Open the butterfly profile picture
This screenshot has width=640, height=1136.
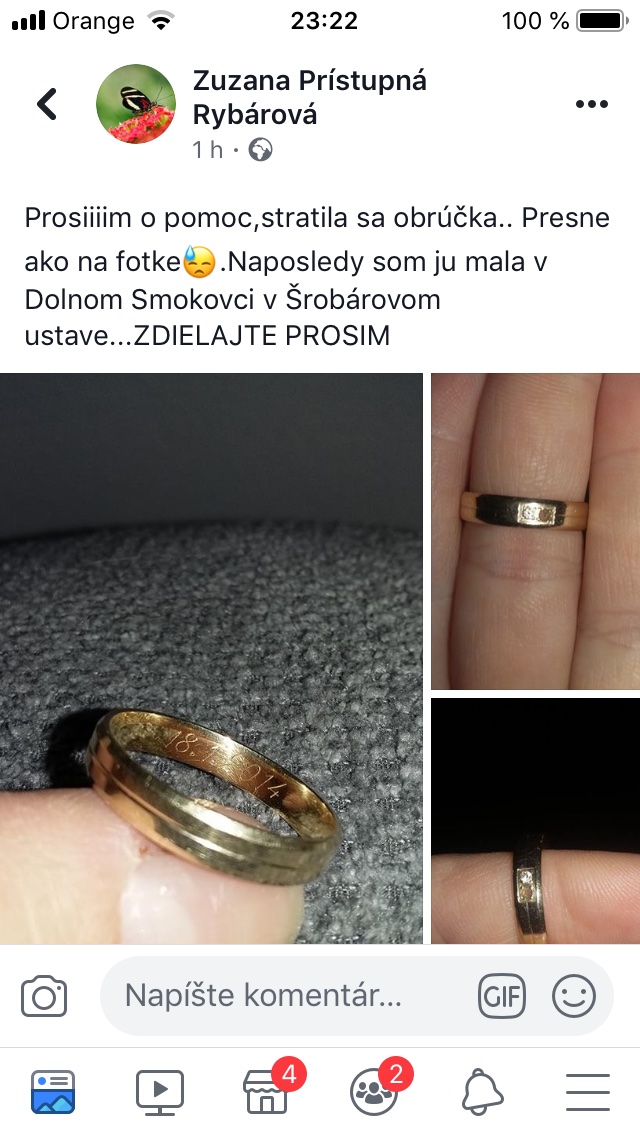pos(136,104)
